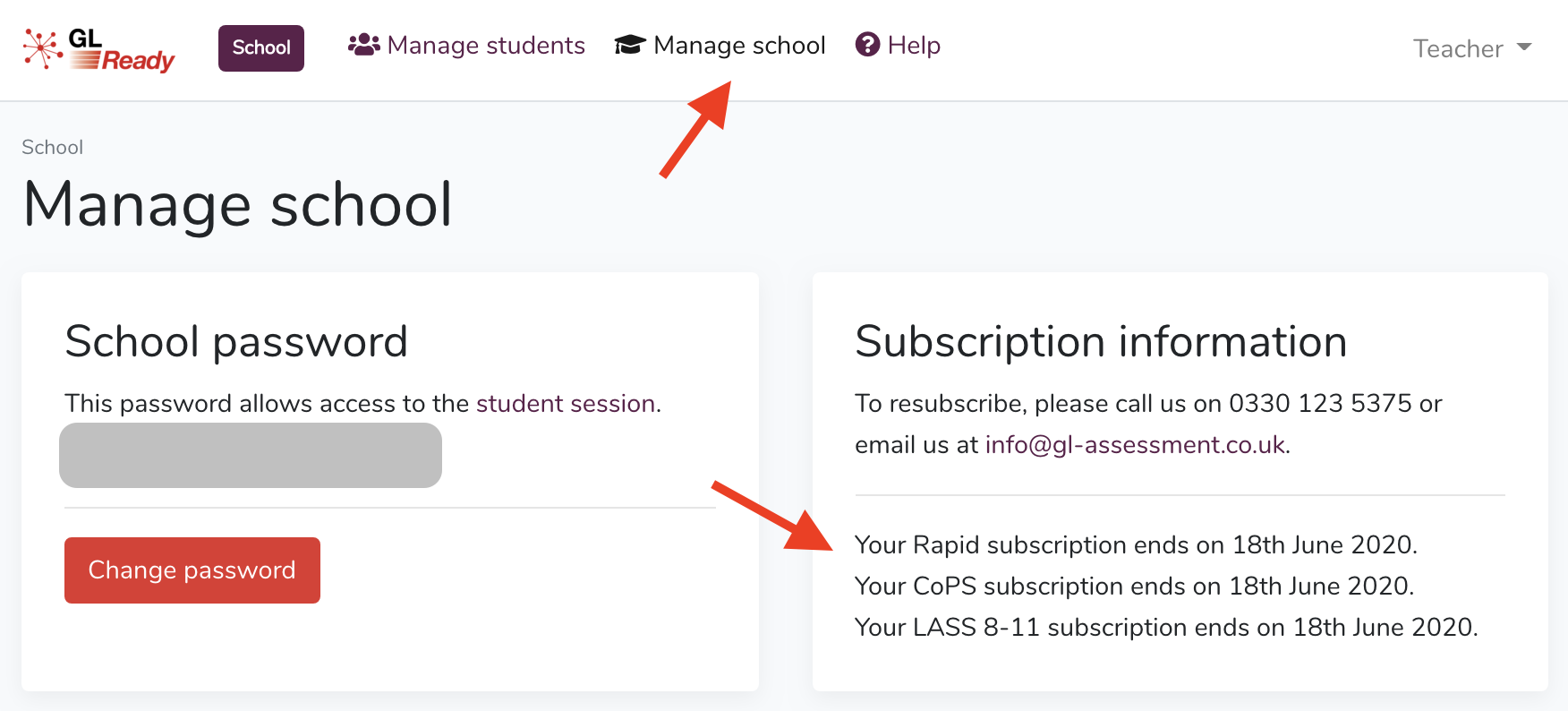
Task: Click the greyed-out school password field
Action: tap(251, 456)
